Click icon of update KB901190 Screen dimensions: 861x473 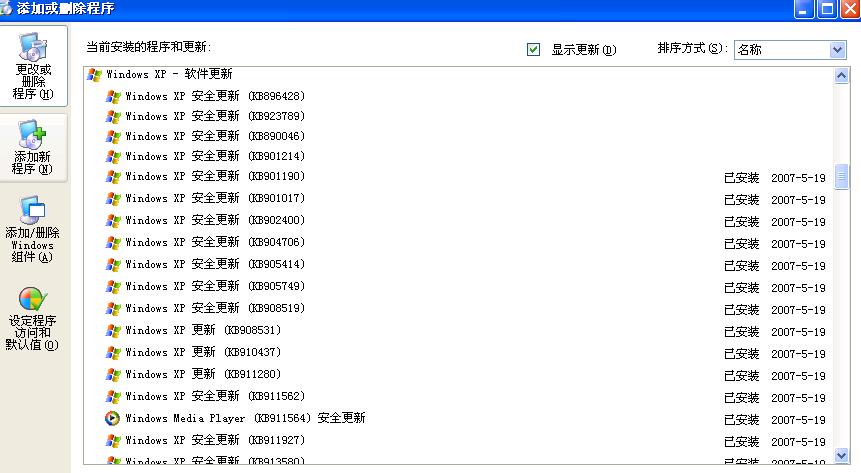click(113, 176)
